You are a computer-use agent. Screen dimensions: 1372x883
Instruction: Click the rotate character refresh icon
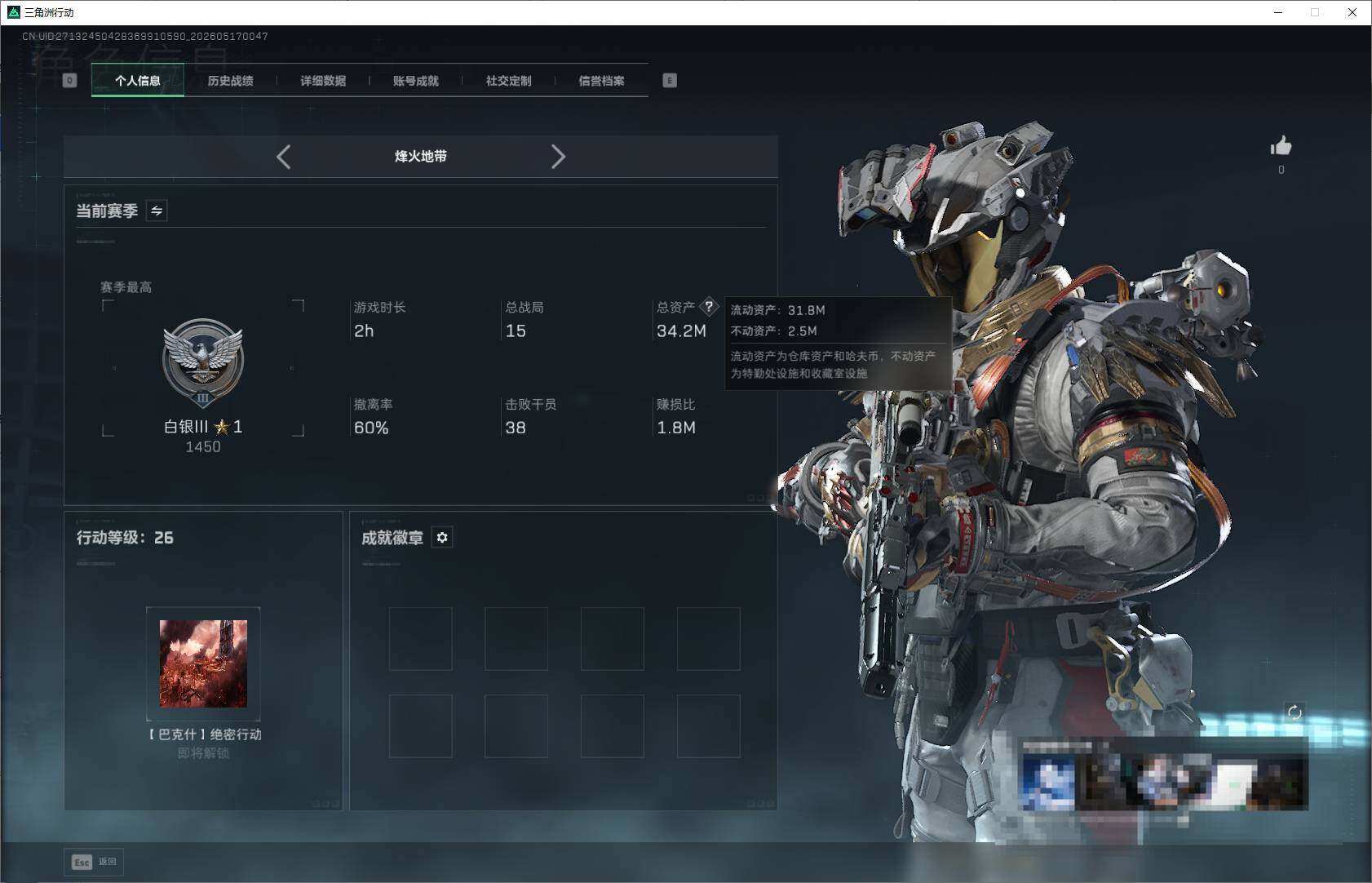tap(1295, 712)
